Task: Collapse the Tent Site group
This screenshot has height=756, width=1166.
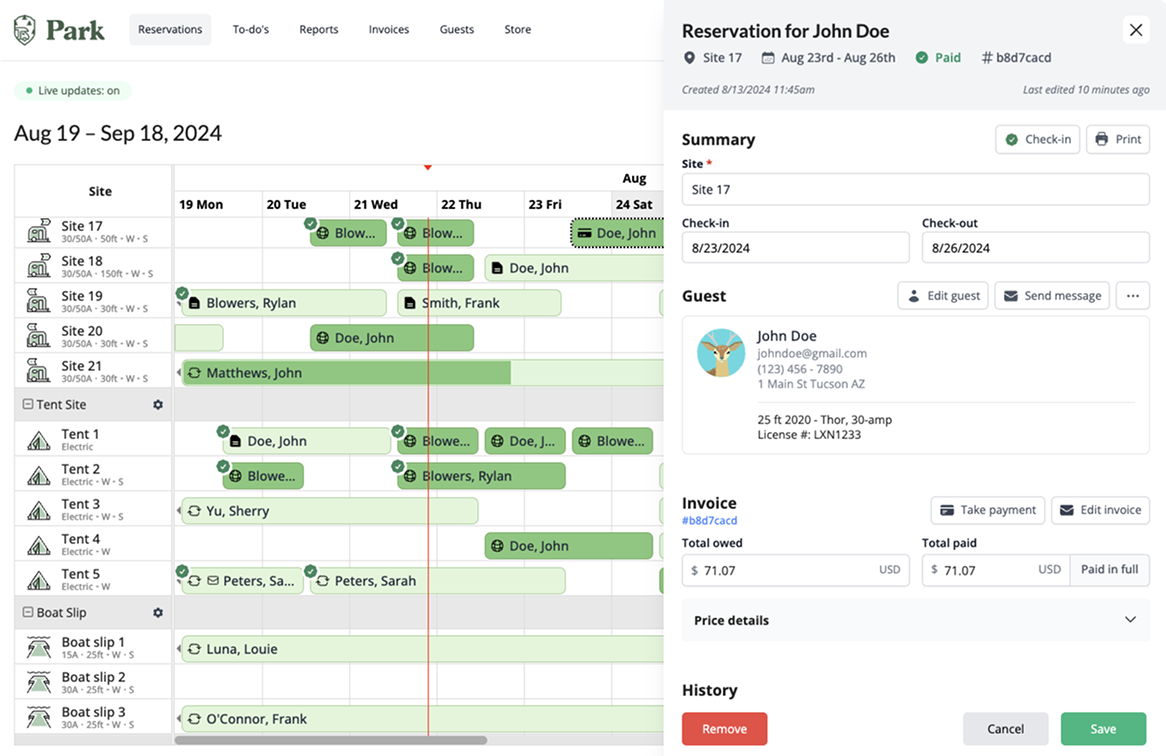Action: [28, 405]
